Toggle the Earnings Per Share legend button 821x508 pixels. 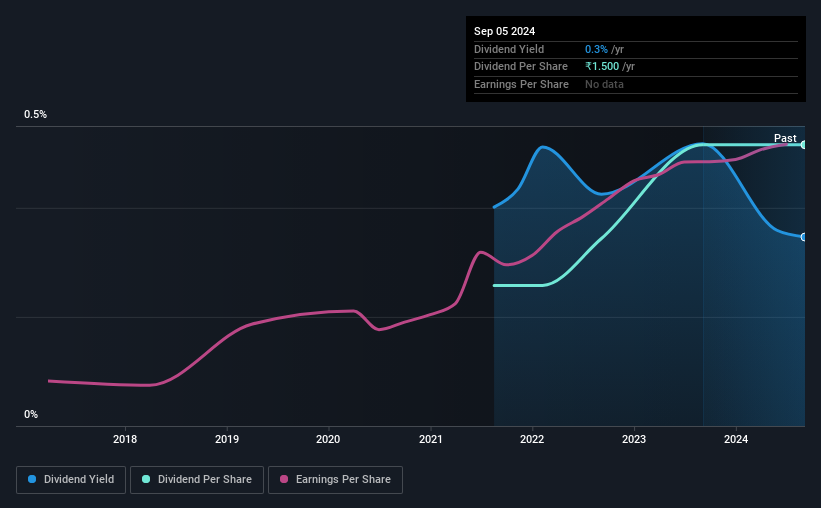tap(335, 480)
